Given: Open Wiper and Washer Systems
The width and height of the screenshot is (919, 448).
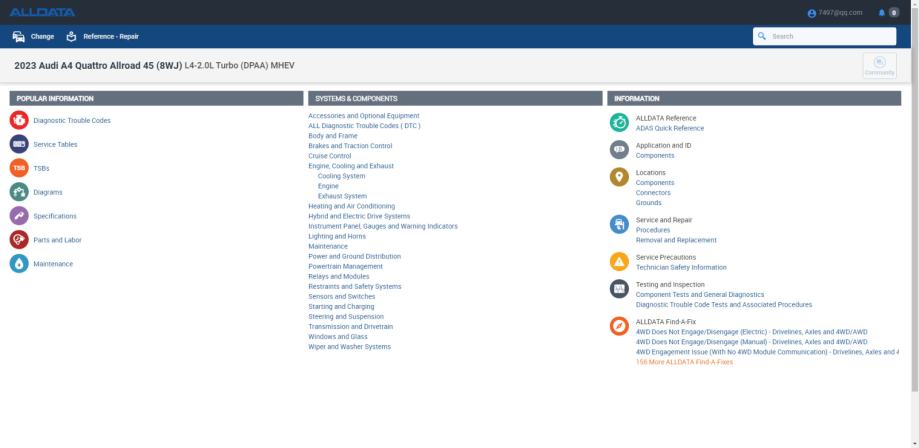Looking at the screenshot, I should pos(349,347).
